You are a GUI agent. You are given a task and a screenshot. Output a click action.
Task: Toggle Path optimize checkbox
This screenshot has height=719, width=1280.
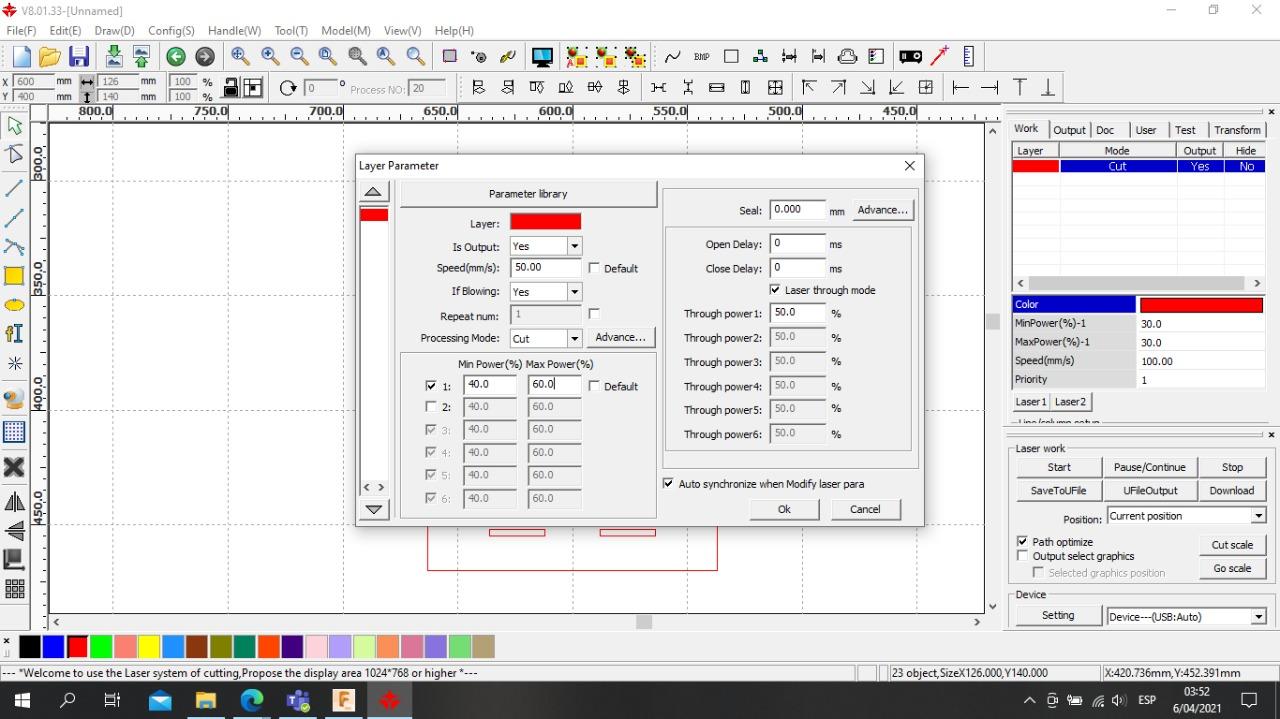(1022, 541)
